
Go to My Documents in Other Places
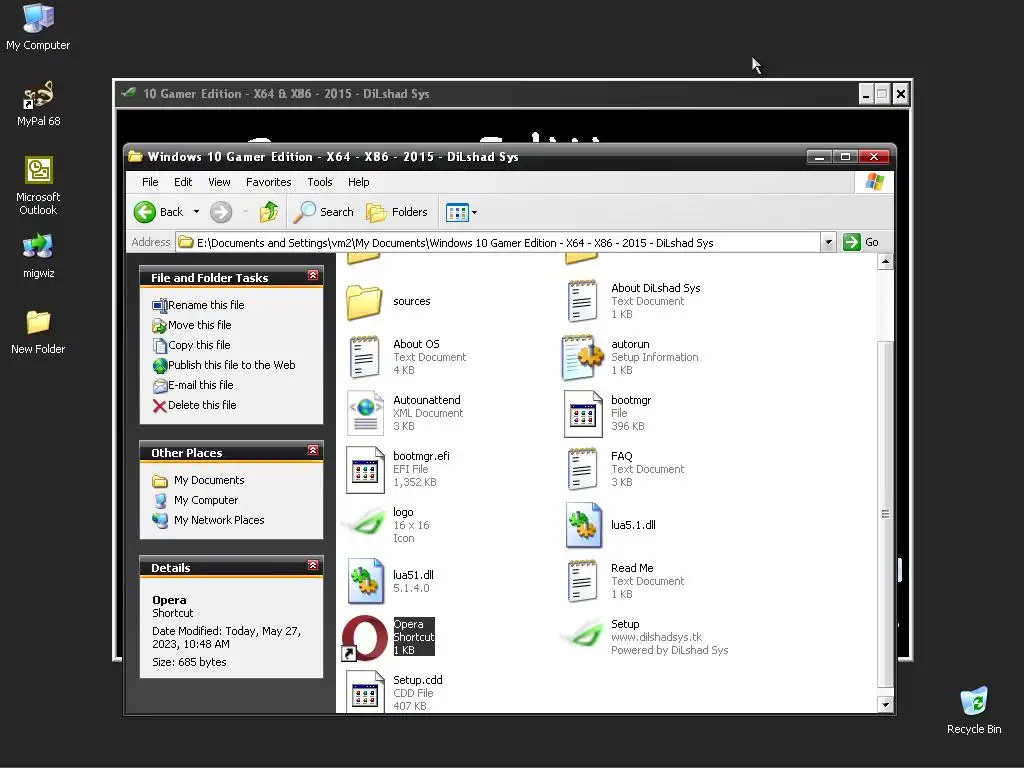pos(199,481)
